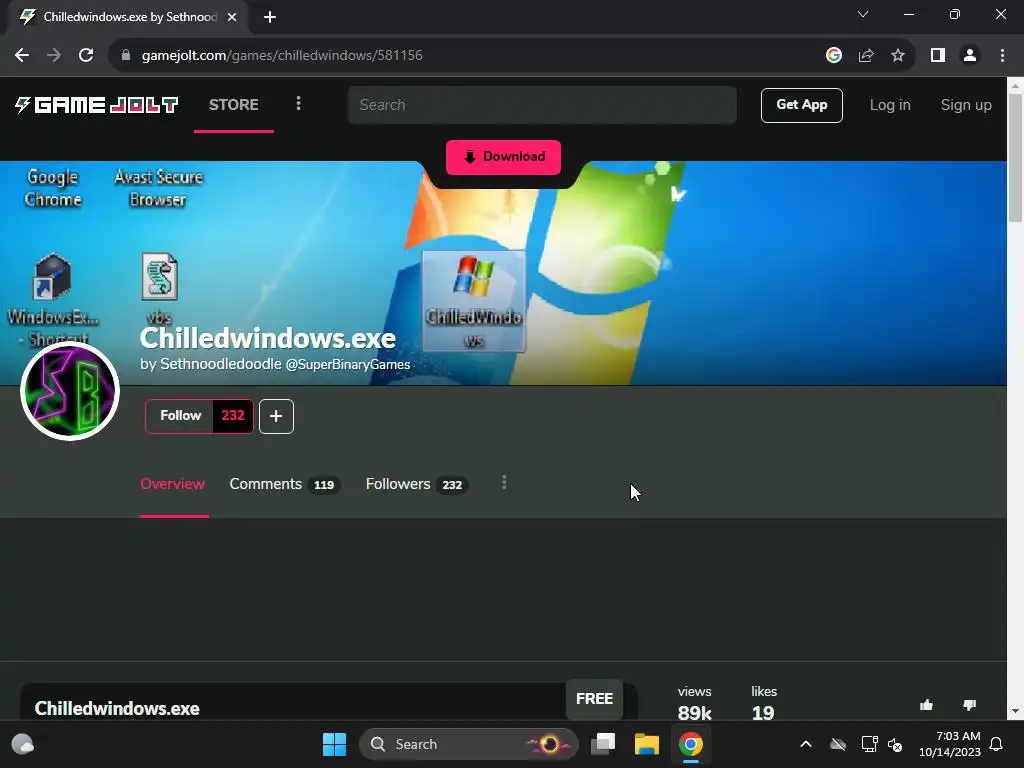The image size is (1024, 768).
Task: Open the Comments tab
Action: [x=284, y=485]
